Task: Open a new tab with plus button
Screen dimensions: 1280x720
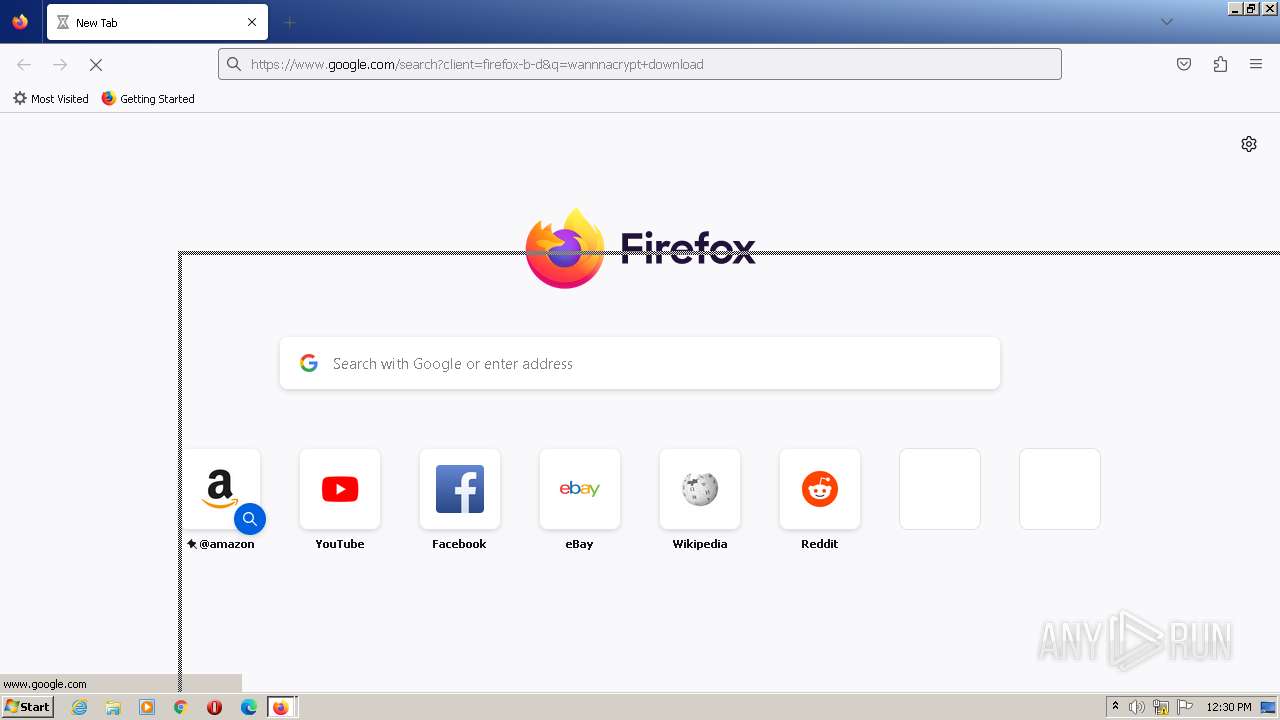Action: pyautogui.click(x=289, y=22)
